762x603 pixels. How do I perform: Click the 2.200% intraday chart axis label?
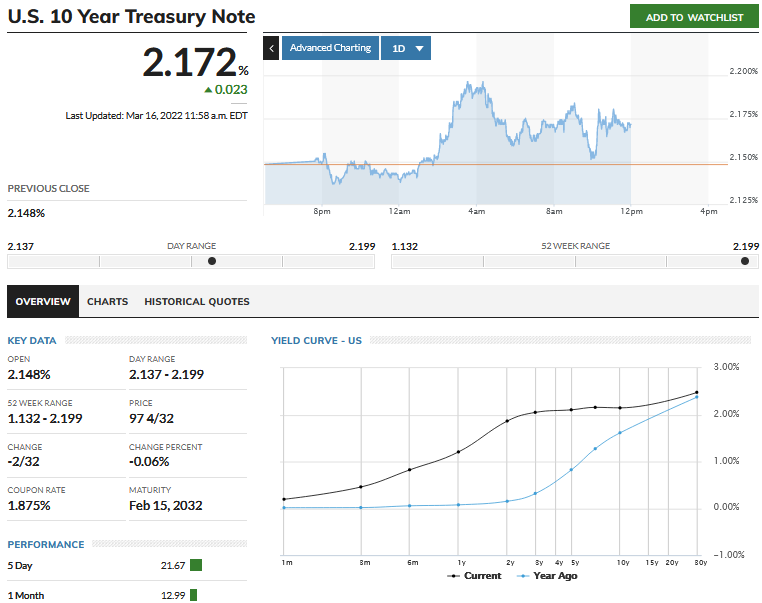pos(744,71)
